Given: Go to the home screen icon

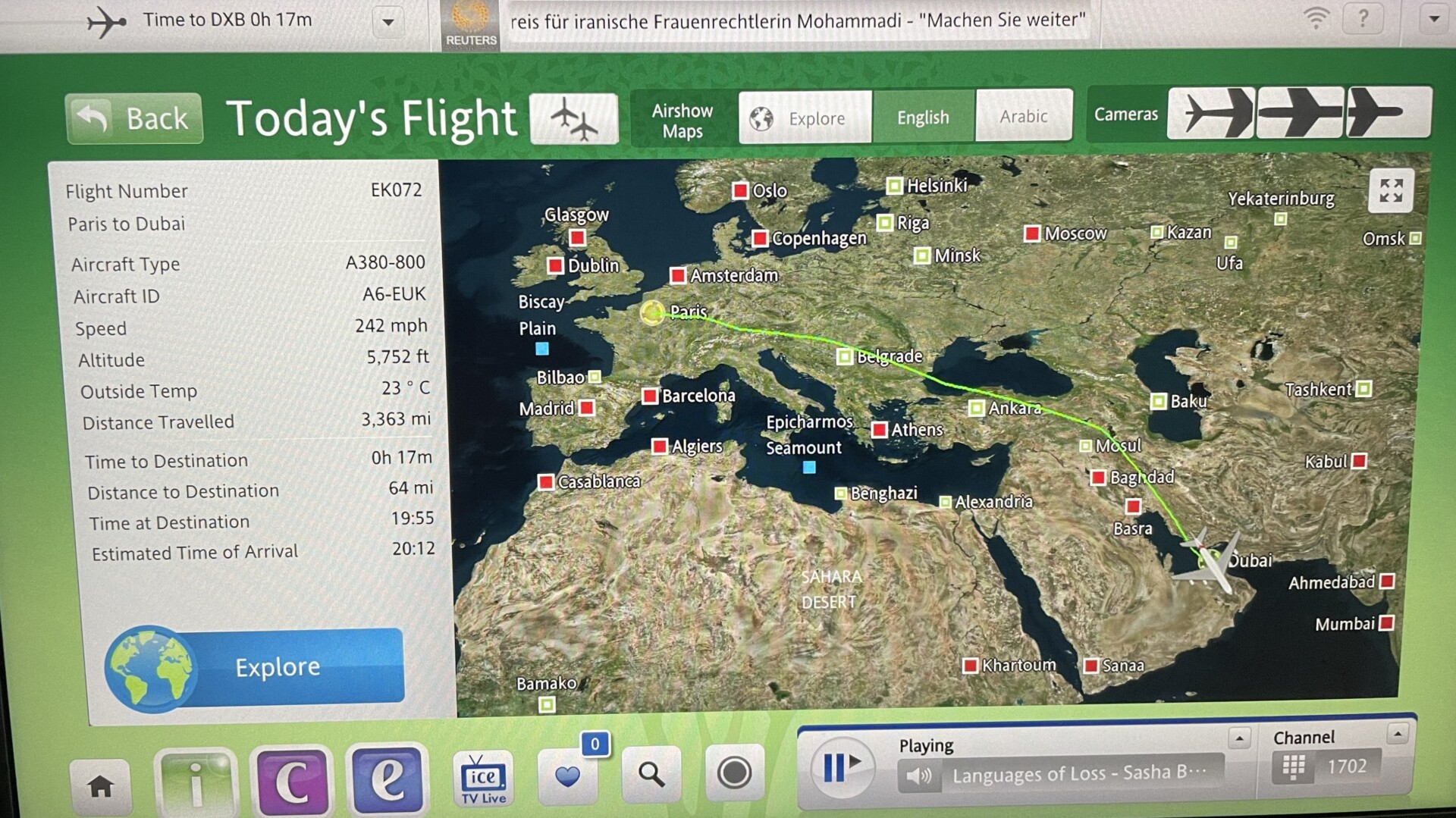Looking at the screenshot, I should [101, 785].
